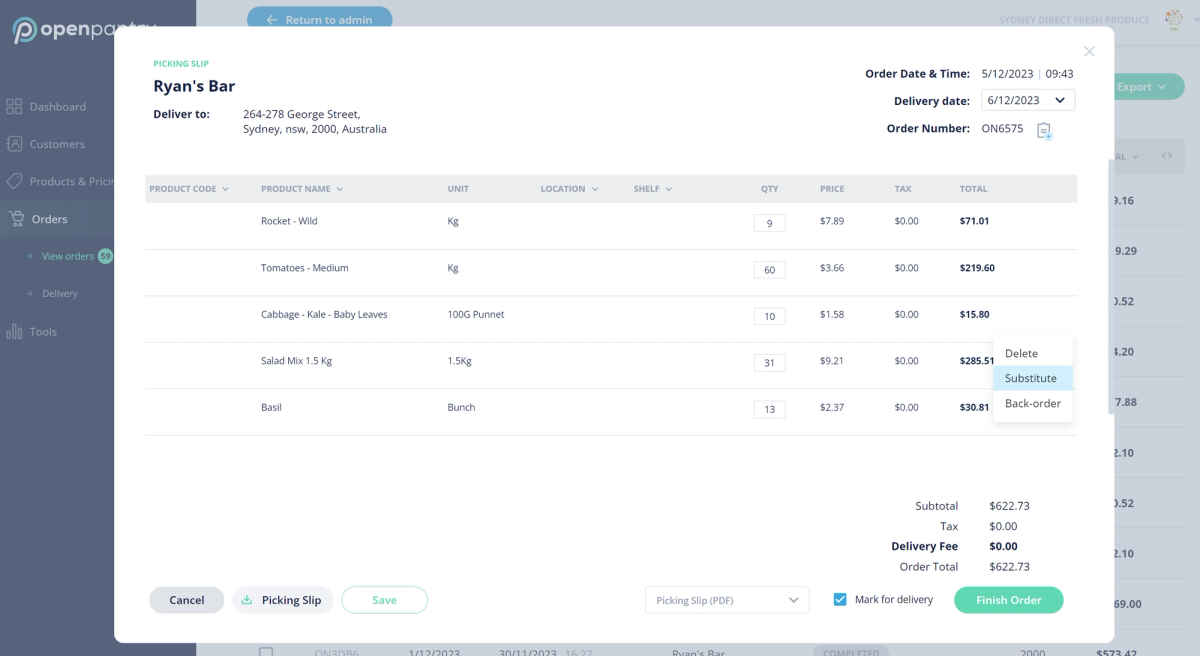The width and height of the screenshot is (1200, 656).
Task: Choose Delete from context menu
Action: click(x=1033, y=353)
